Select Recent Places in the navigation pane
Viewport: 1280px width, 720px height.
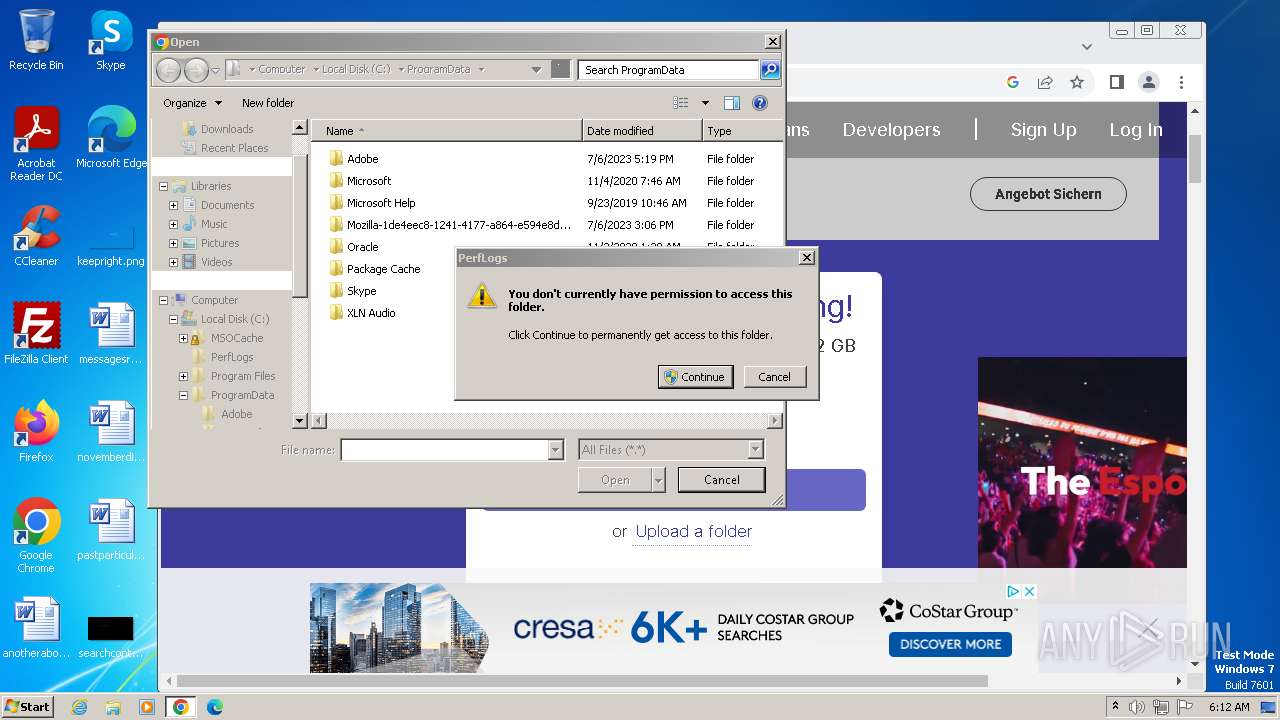[x=225, y=148]
